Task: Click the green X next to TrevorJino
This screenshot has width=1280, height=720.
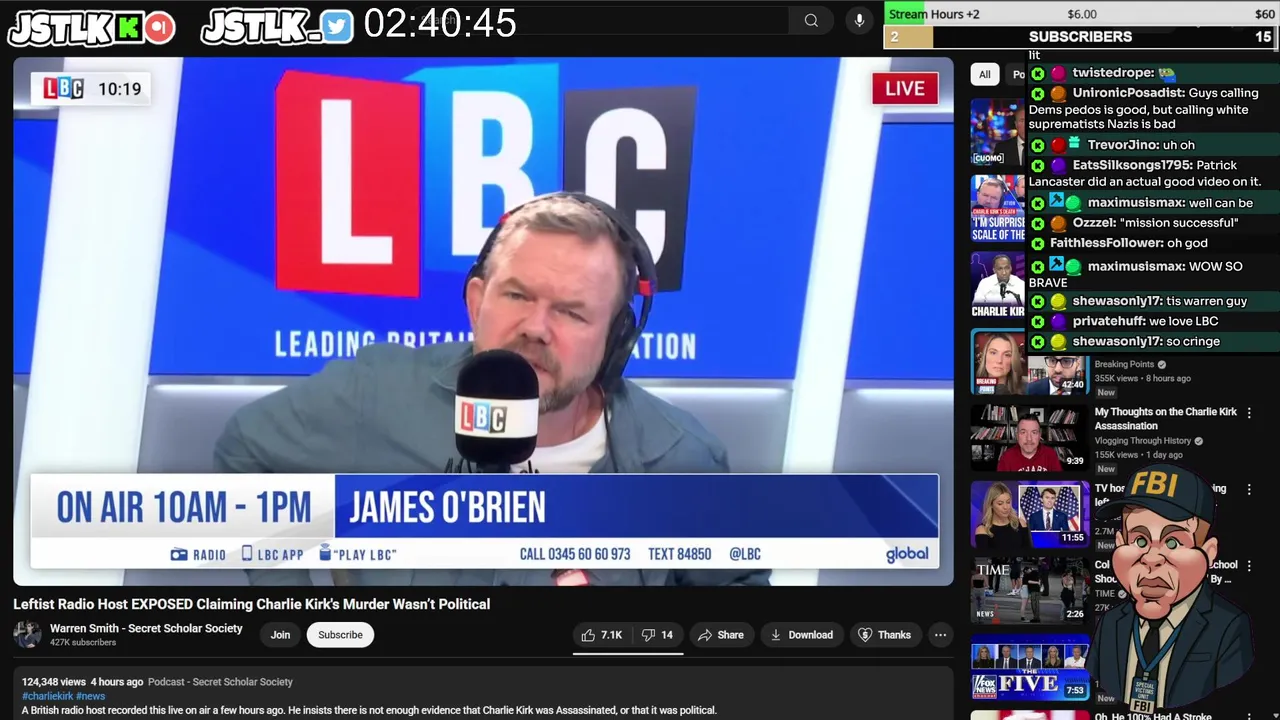Action: (1038, 145)
